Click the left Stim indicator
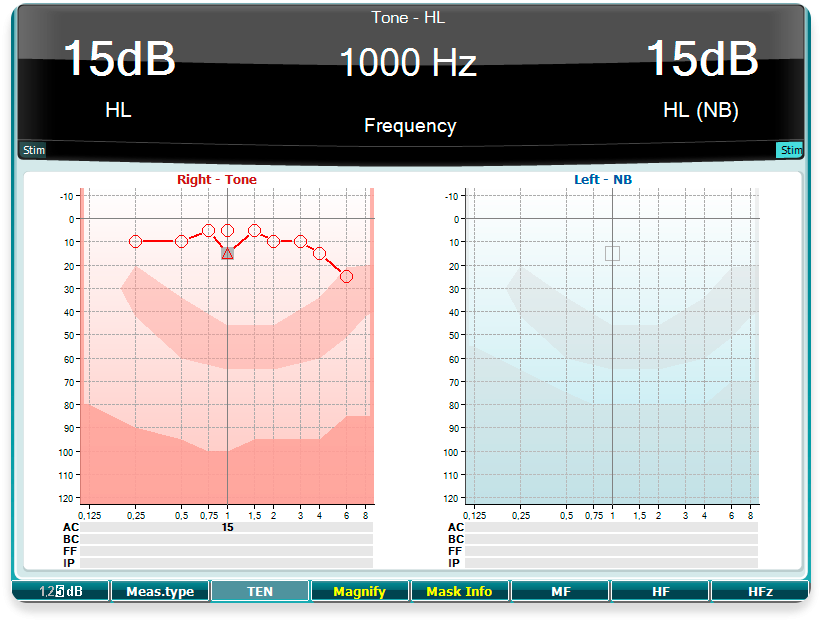The height and width of the screenshot is (622, 822). coord(34,151)
